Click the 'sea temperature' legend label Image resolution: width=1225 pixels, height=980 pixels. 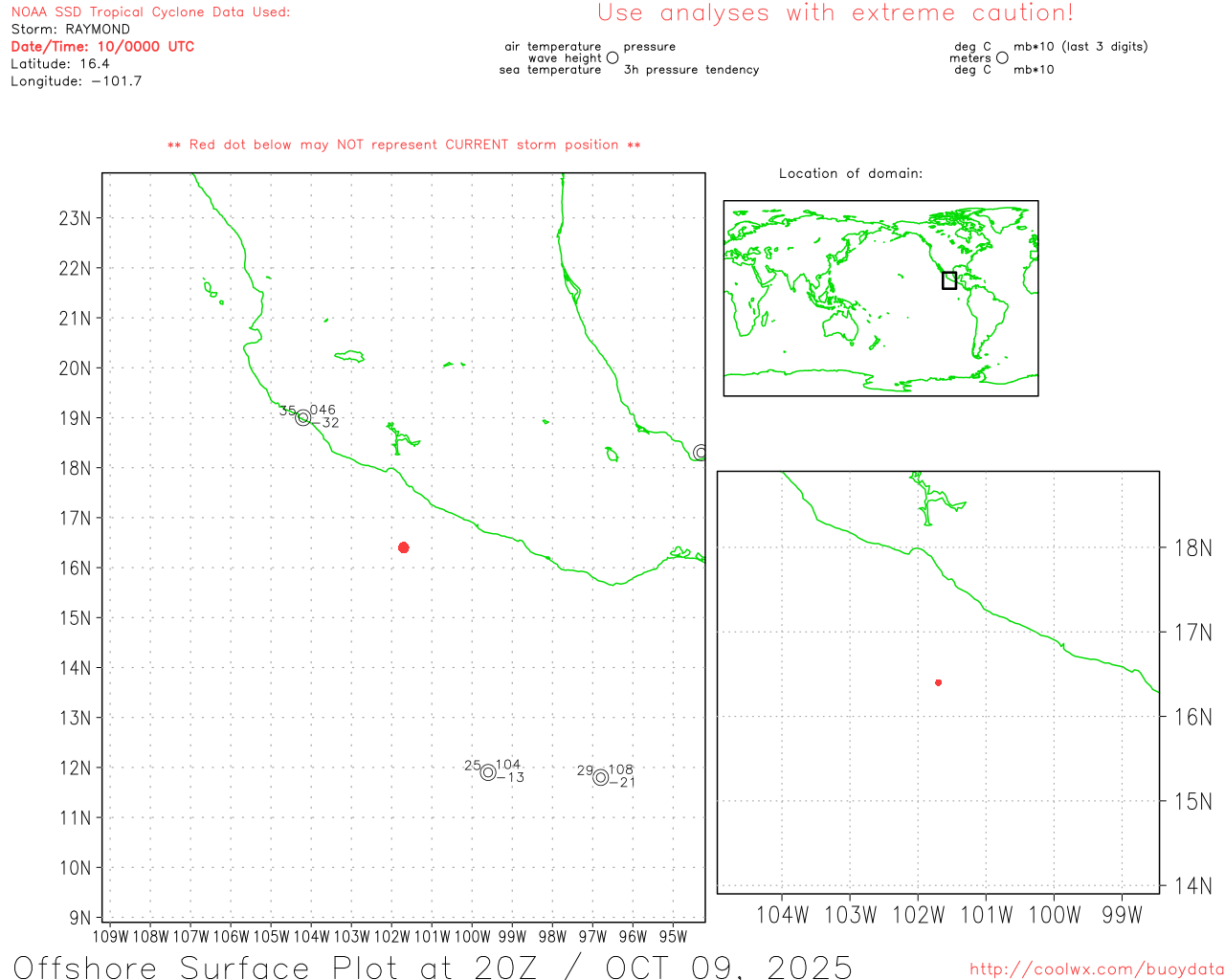[x=550, y=70]
